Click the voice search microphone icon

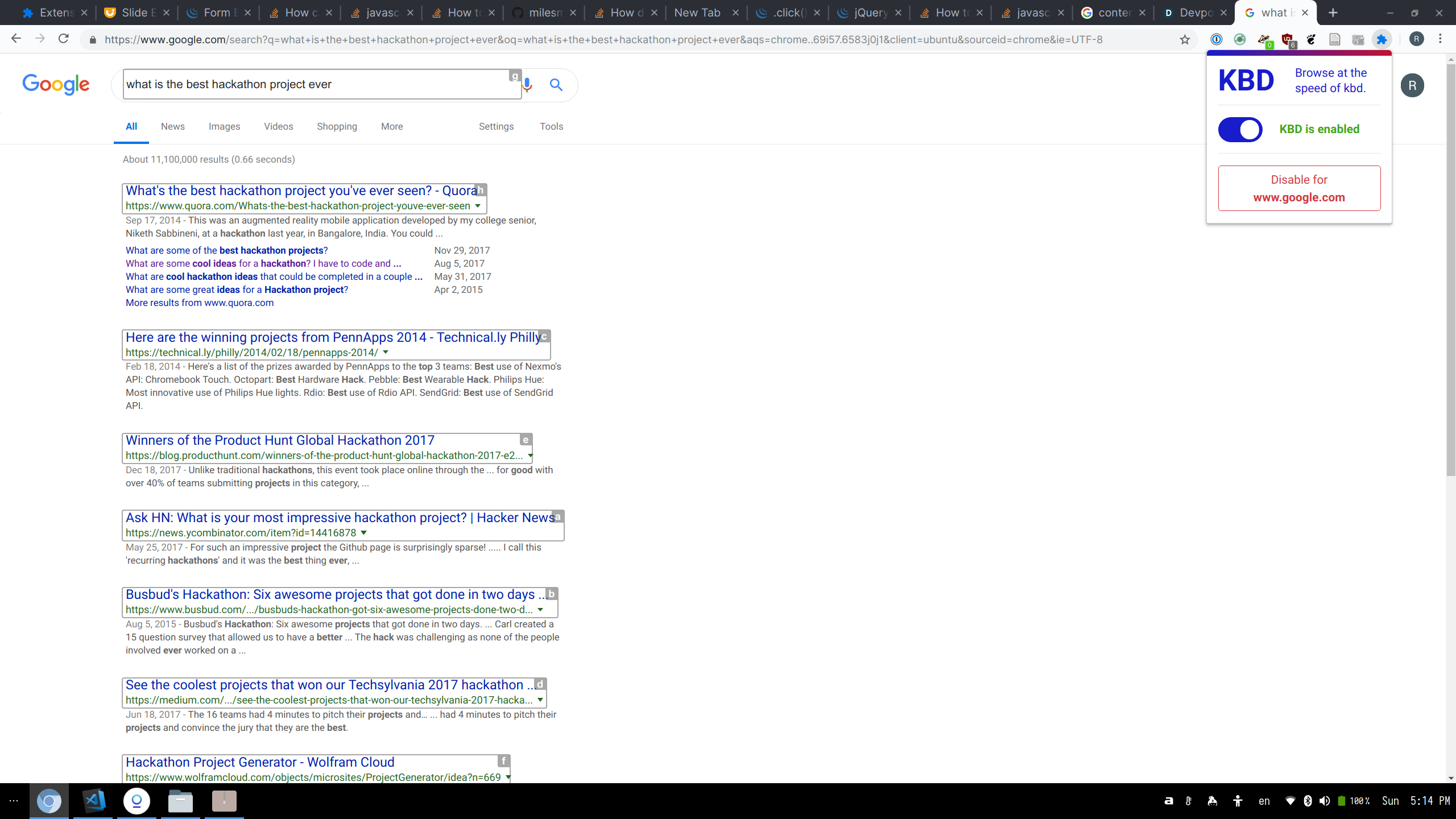(528, 85)
